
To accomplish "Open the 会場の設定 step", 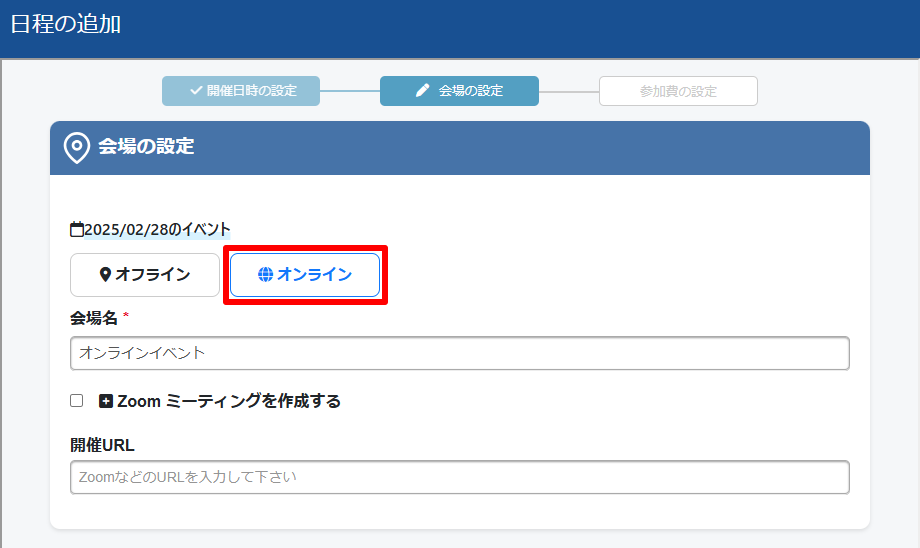I will 459,91.
